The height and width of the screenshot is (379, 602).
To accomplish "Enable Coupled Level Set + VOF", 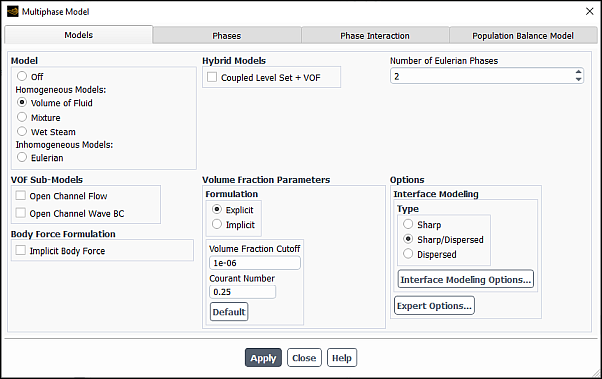I will click(x=212, y=77).
